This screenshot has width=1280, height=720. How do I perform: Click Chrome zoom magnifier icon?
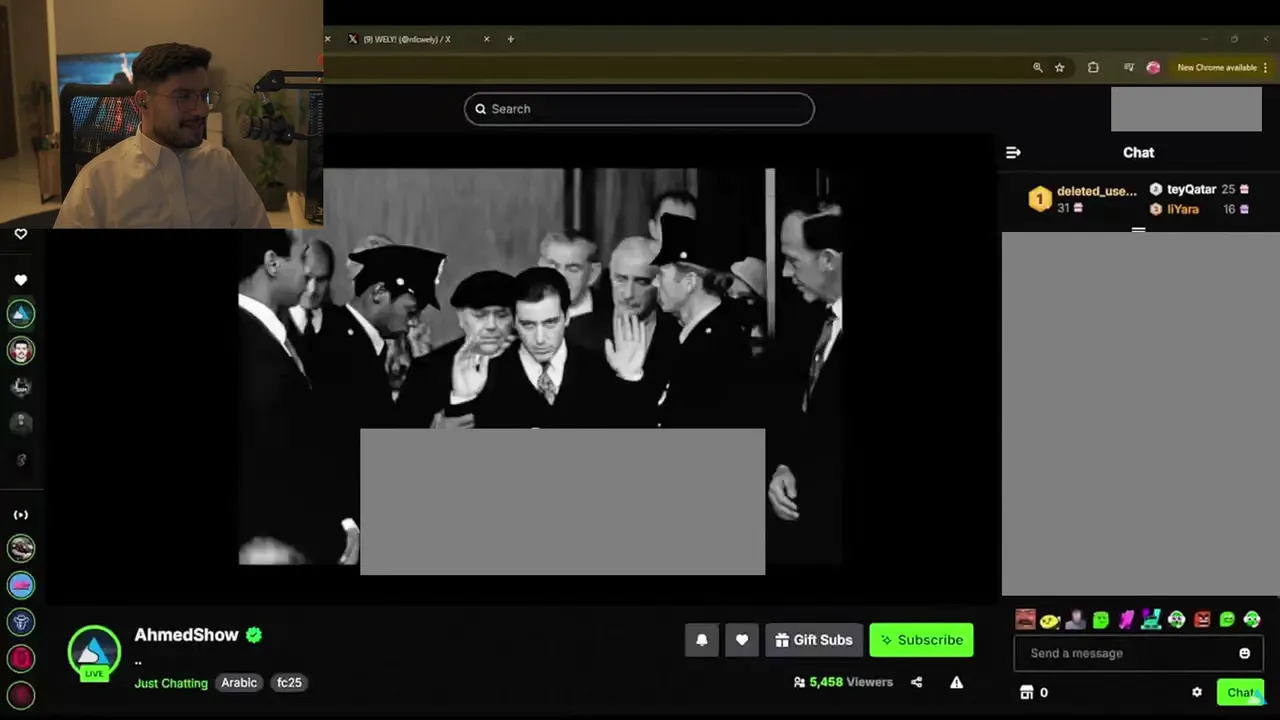click(x=1037, y=67)
